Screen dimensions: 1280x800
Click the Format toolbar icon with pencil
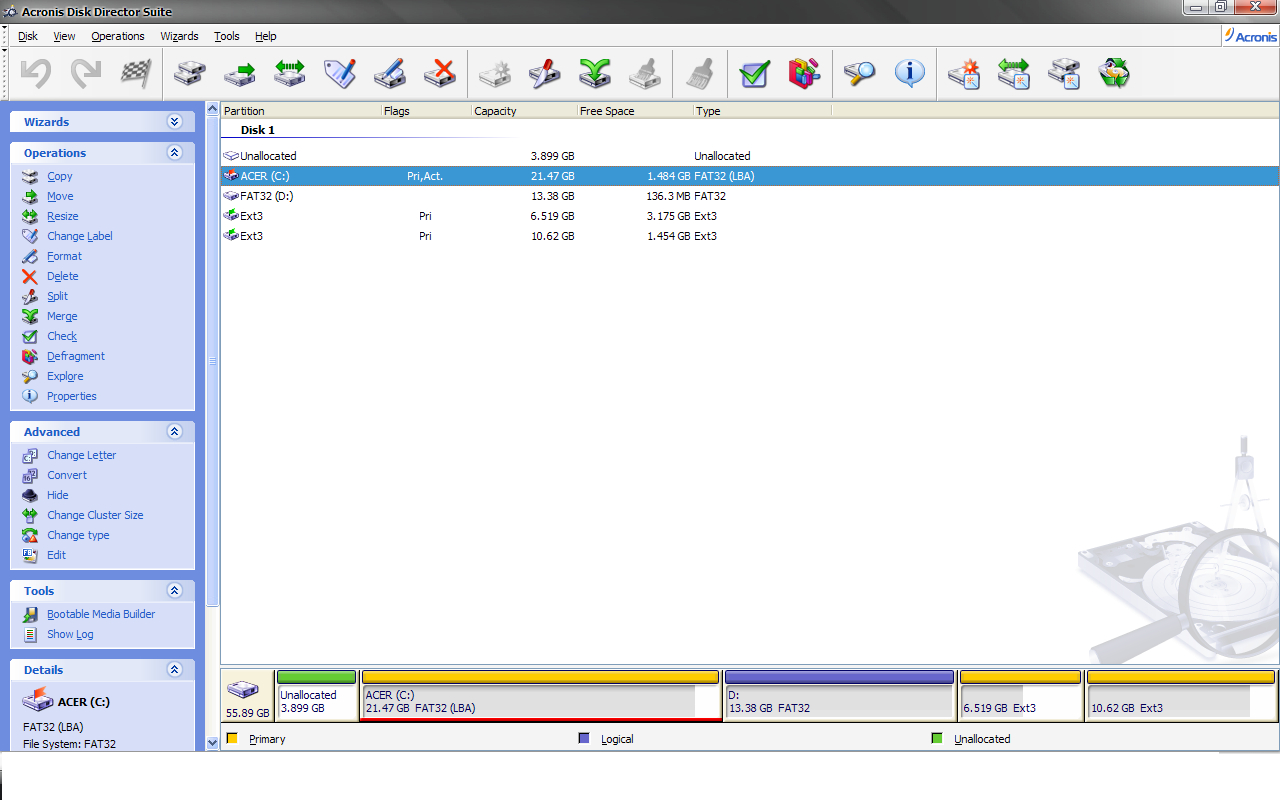click(390, 73)
